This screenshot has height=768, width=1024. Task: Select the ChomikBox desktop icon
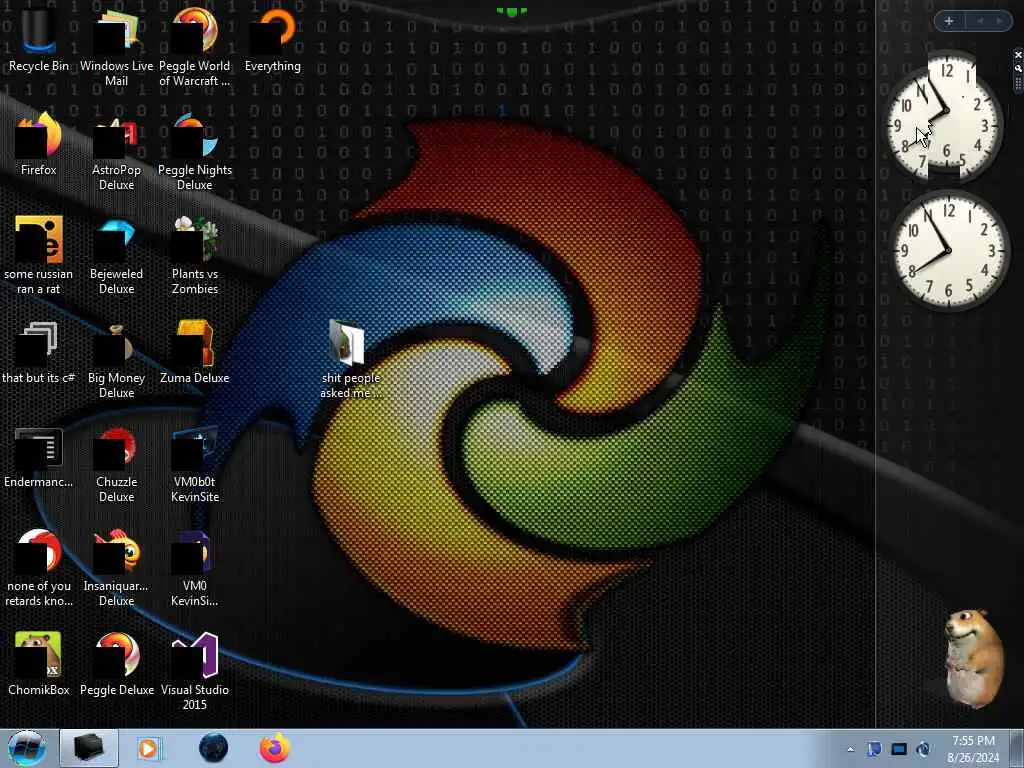coord(39,663)
